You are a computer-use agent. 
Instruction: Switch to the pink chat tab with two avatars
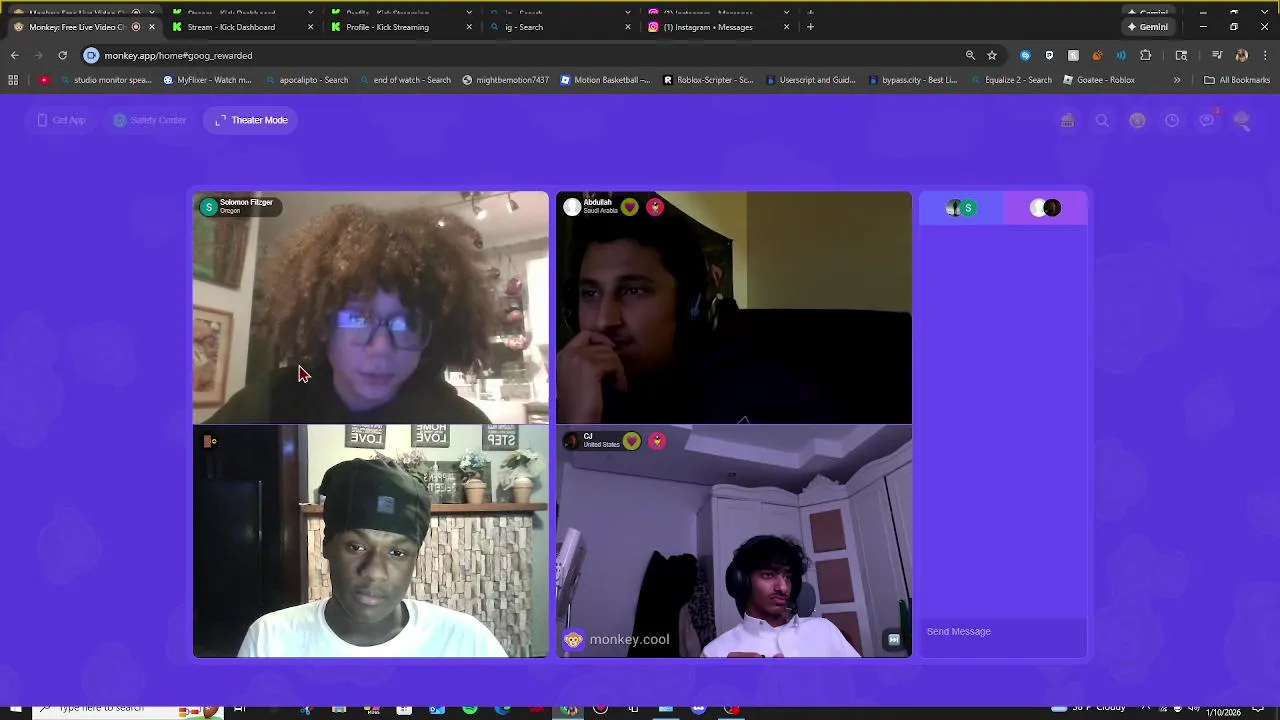pyautogui.click(x=1045, y=208)
